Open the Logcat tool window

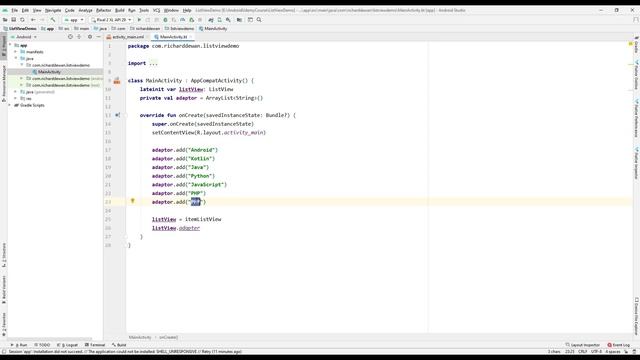[x=67, y=345]
